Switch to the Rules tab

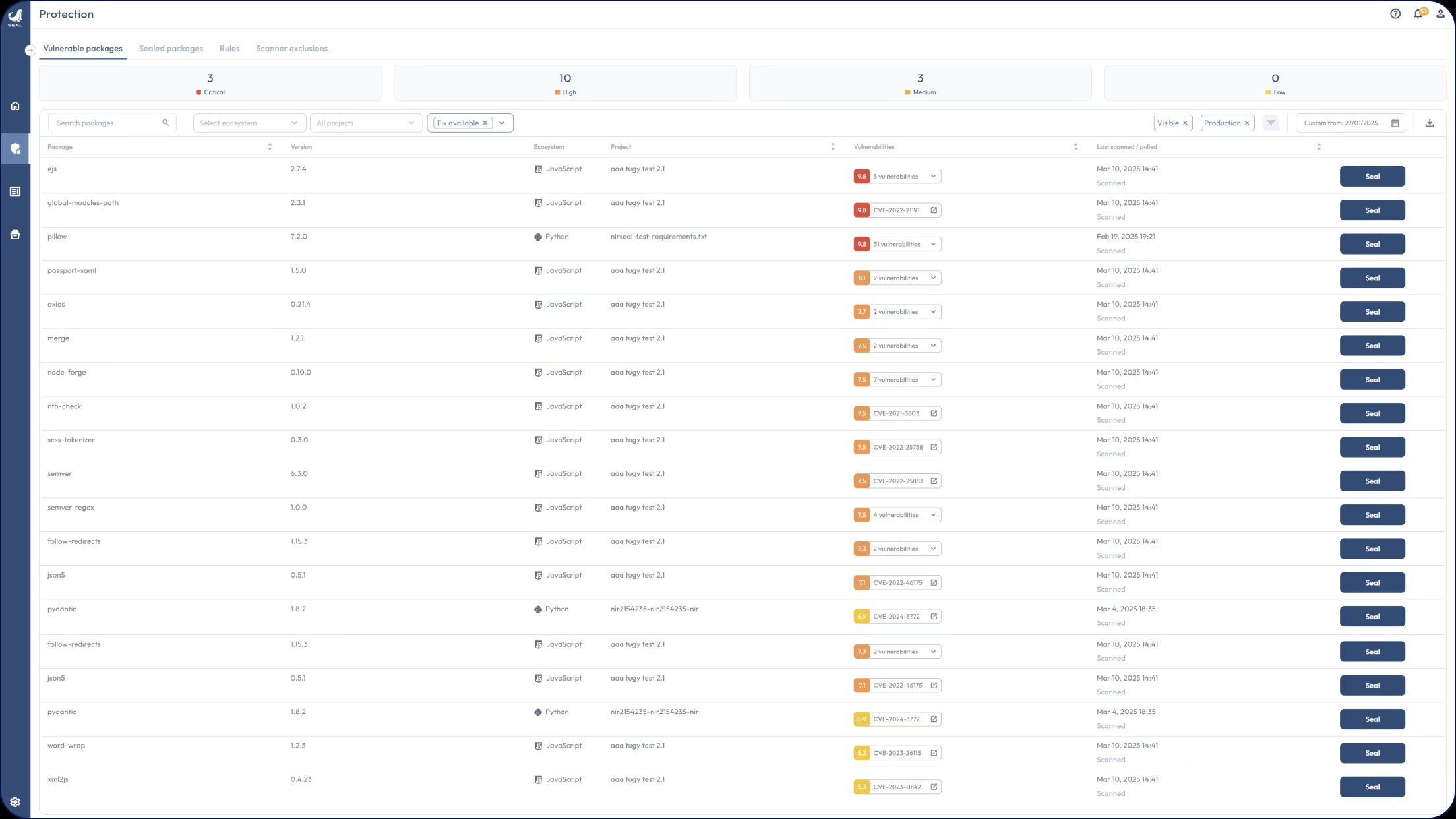(229, 49)
